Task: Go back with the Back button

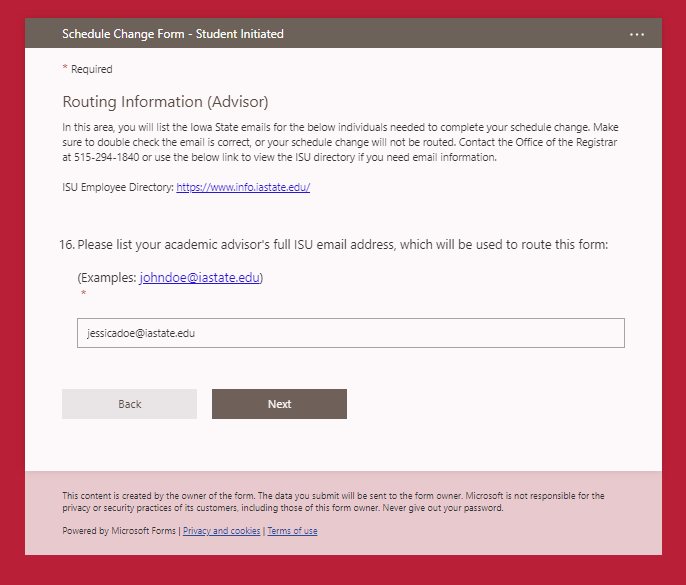Action: [x=130, y=404]
